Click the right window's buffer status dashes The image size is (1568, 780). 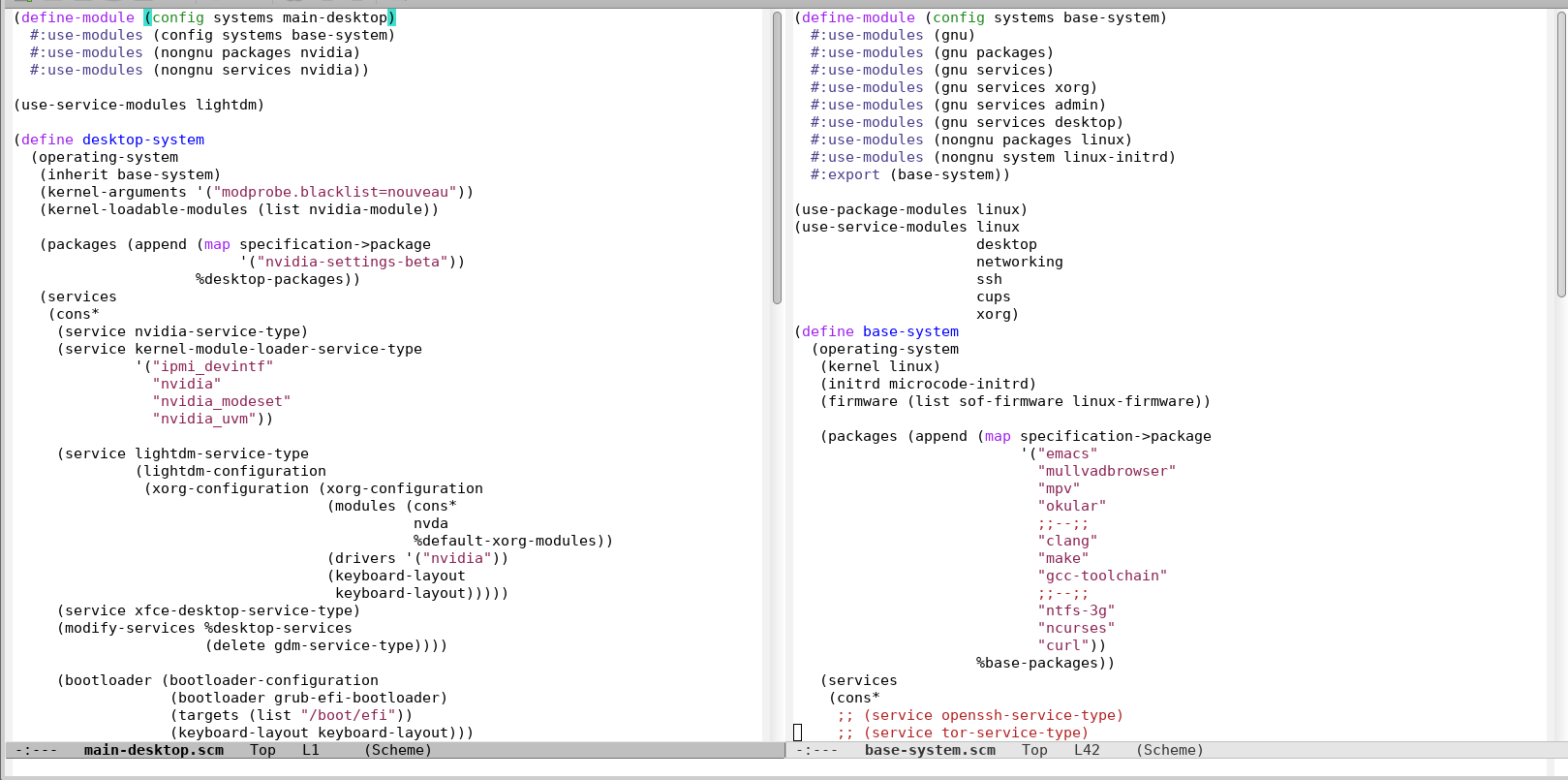click(x=816, y=750)
